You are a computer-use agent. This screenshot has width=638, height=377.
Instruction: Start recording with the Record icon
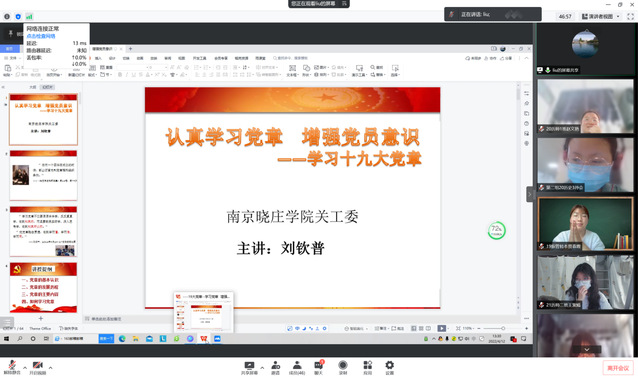(343, 368)
